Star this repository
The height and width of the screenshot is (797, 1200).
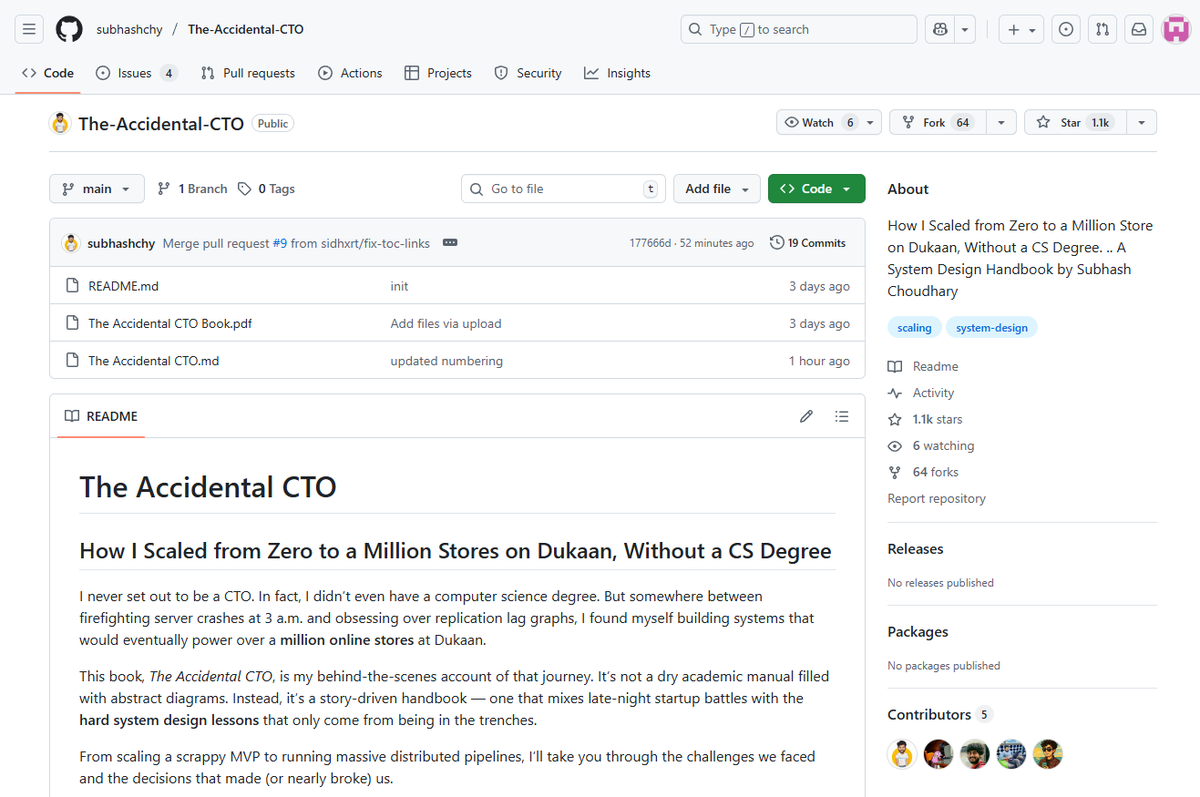pyautogui.click(x=1074, y=123)
